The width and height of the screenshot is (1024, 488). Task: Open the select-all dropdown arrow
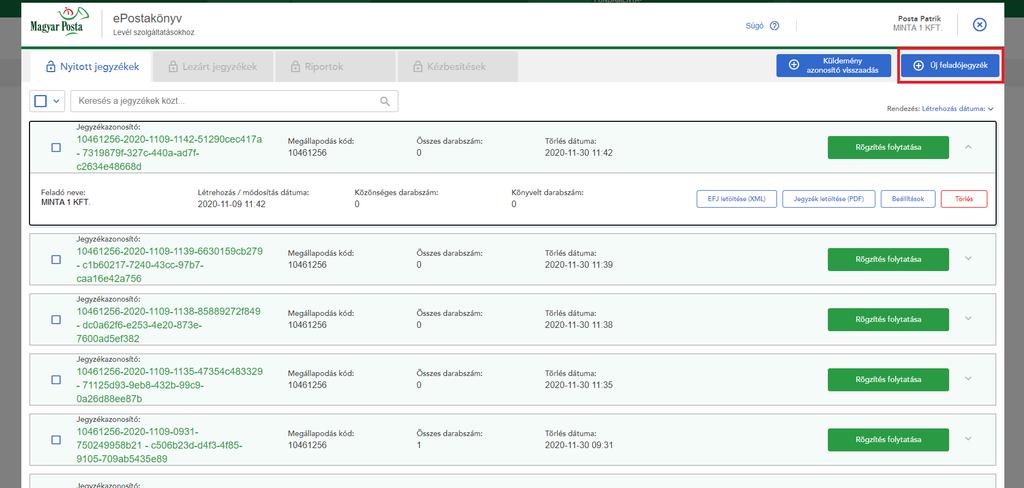click(56, 101)
